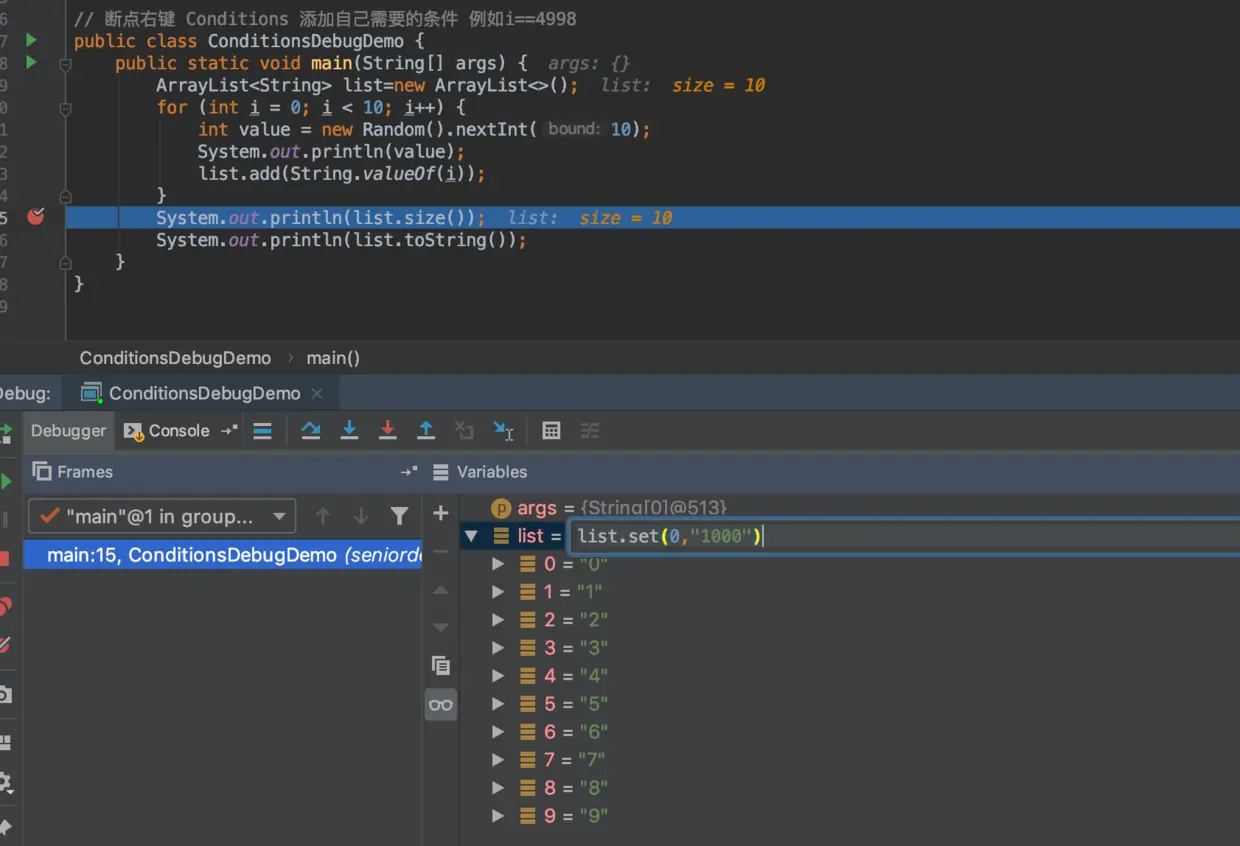Click the camera thread dump icon

[5, 694]
